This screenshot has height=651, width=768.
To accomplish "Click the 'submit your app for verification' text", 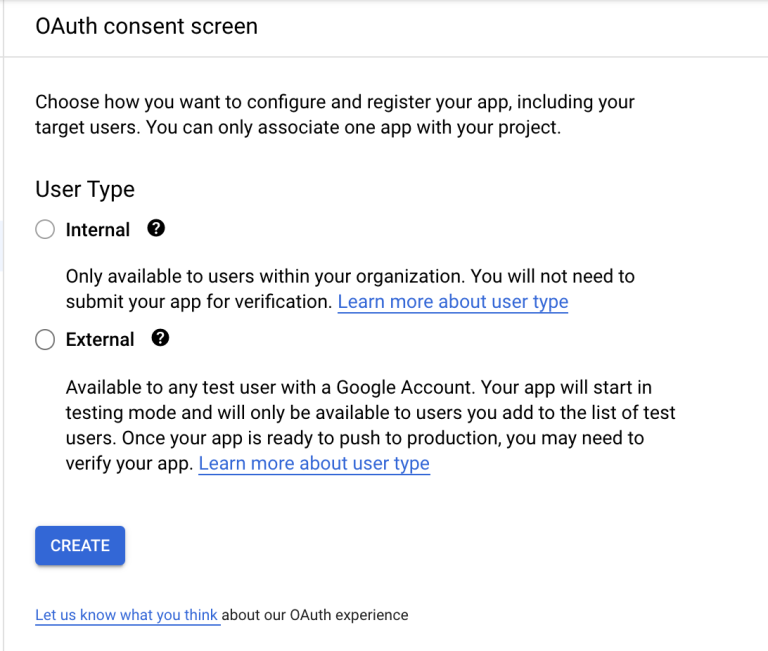I will [x=200, y=302].
